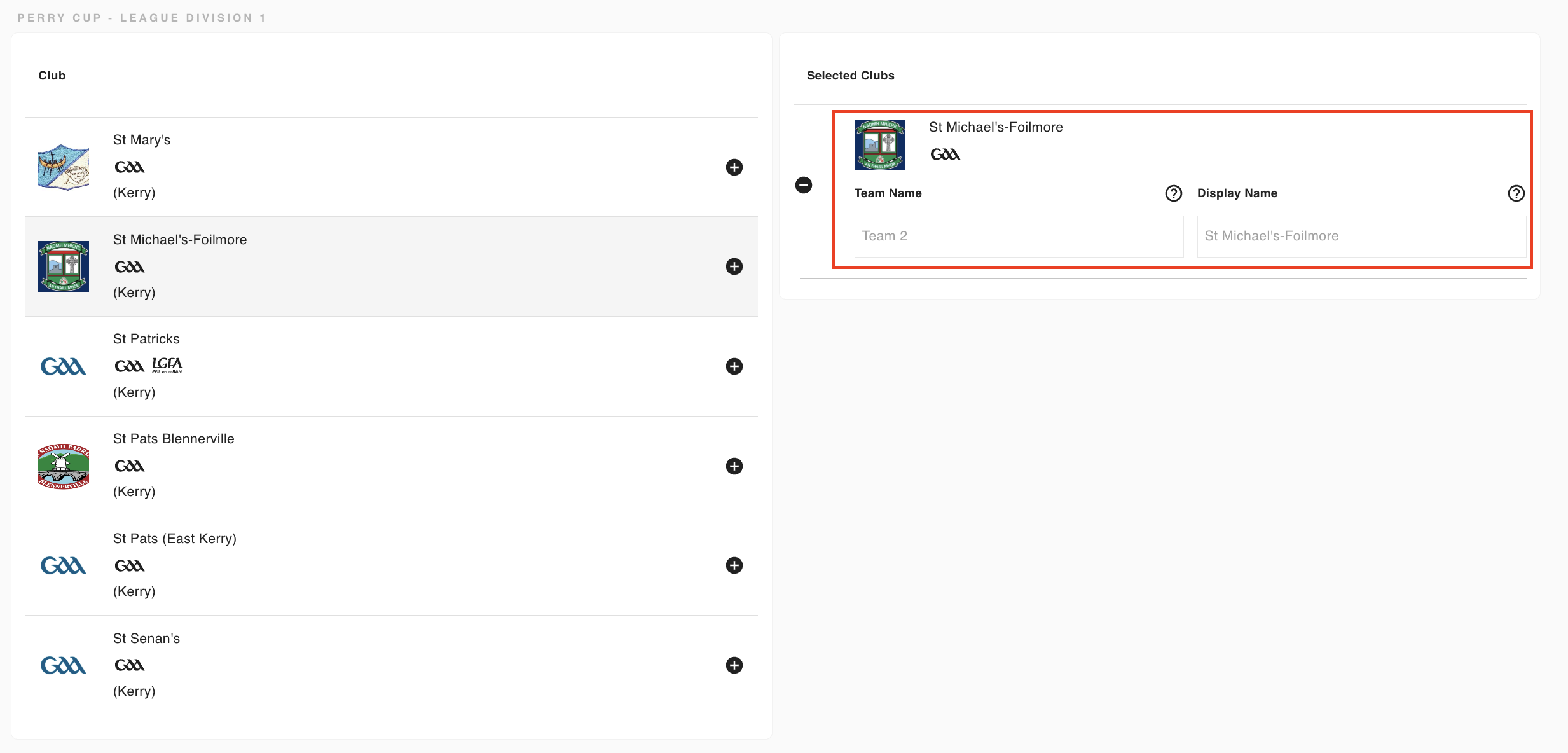Add St Pats Blennerville with plus icon
The width and height of the screenshot is (1568, 753).
[734, 466]
